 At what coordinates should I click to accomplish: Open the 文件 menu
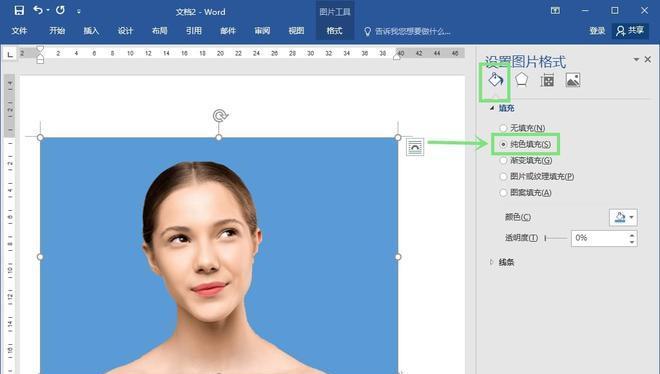19,31
